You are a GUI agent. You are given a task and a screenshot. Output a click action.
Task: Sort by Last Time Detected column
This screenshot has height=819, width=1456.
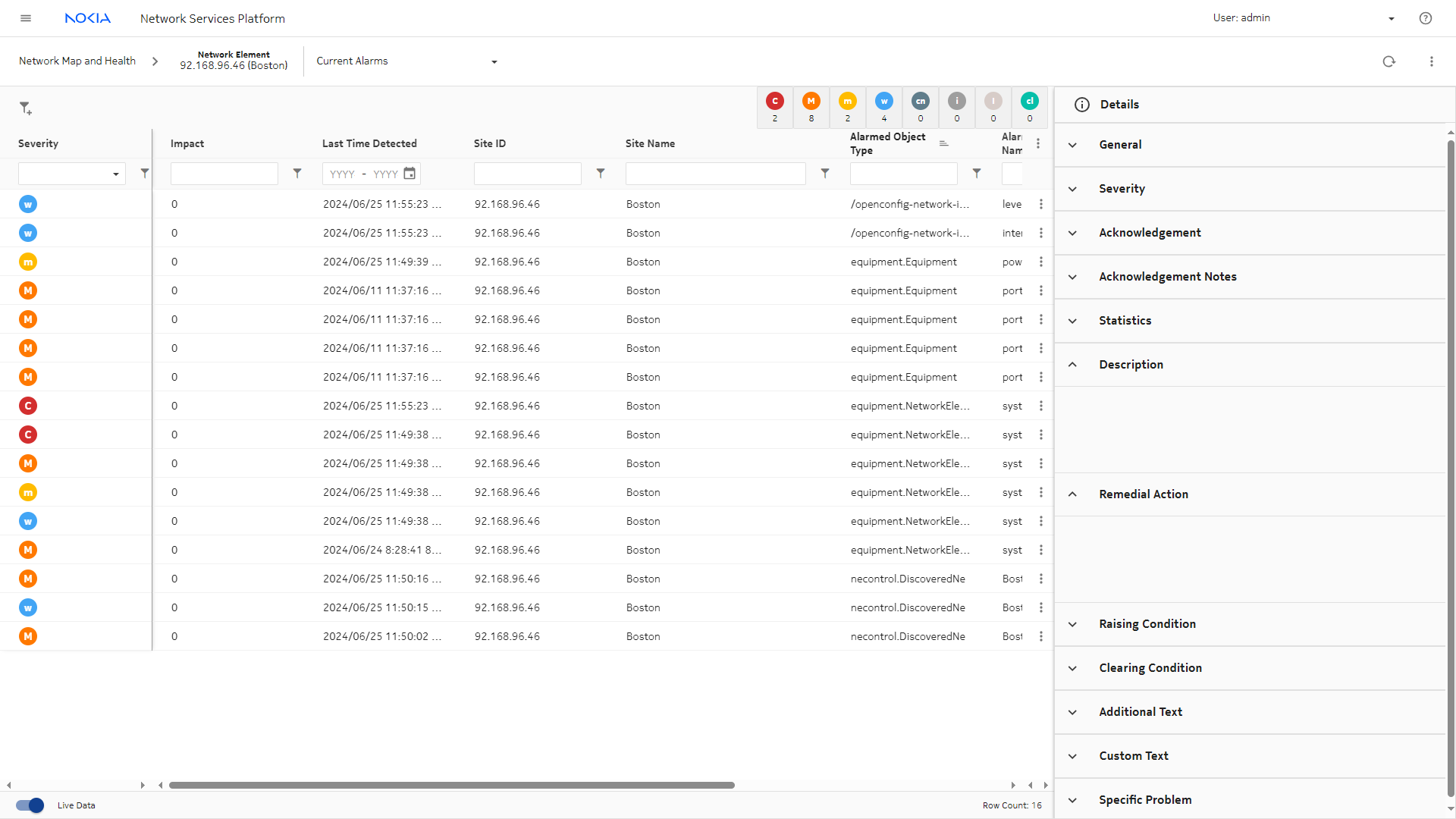click(369, 143)
